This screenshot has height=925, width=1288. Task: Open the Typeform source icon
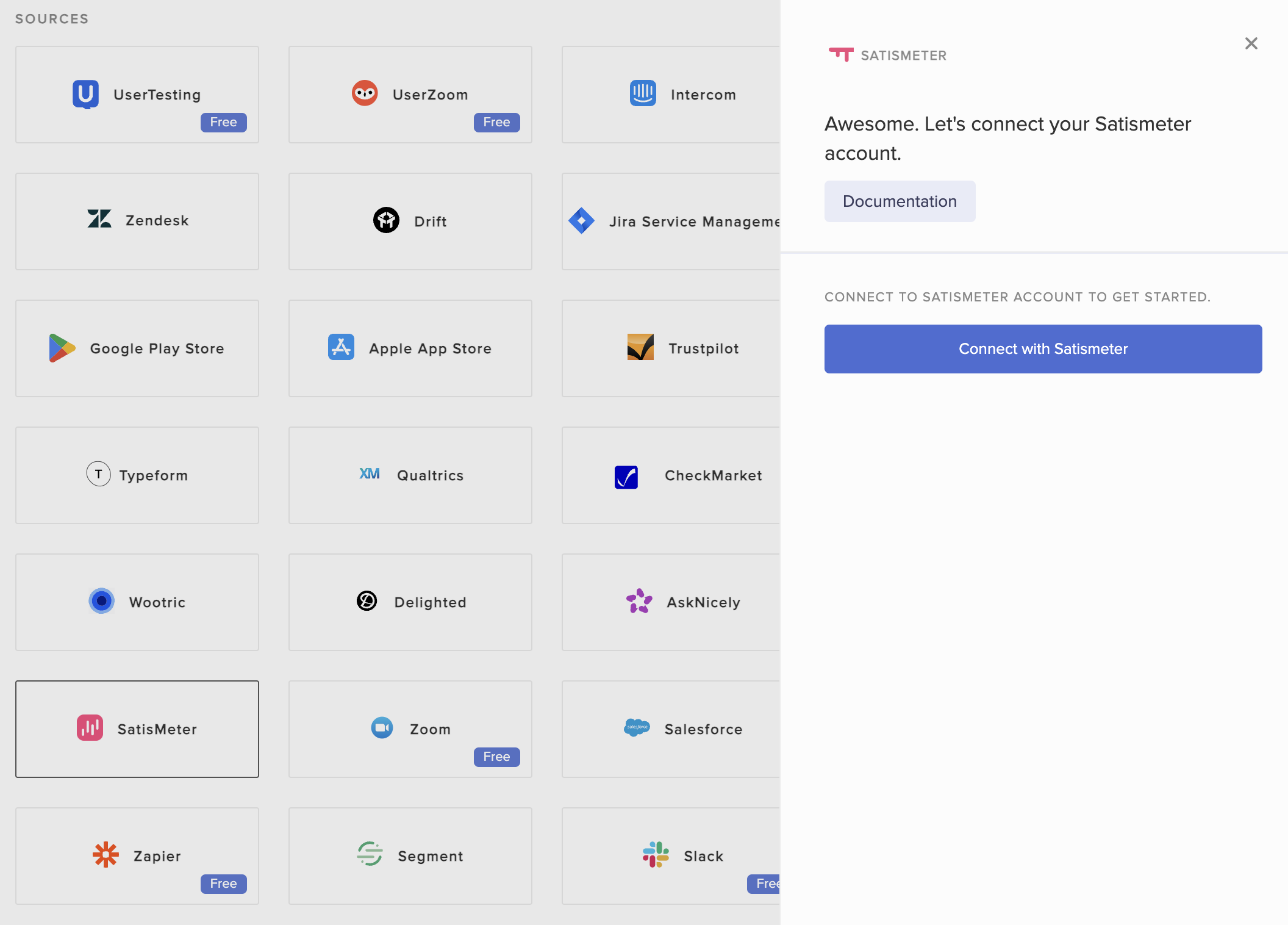coord(98,475)
